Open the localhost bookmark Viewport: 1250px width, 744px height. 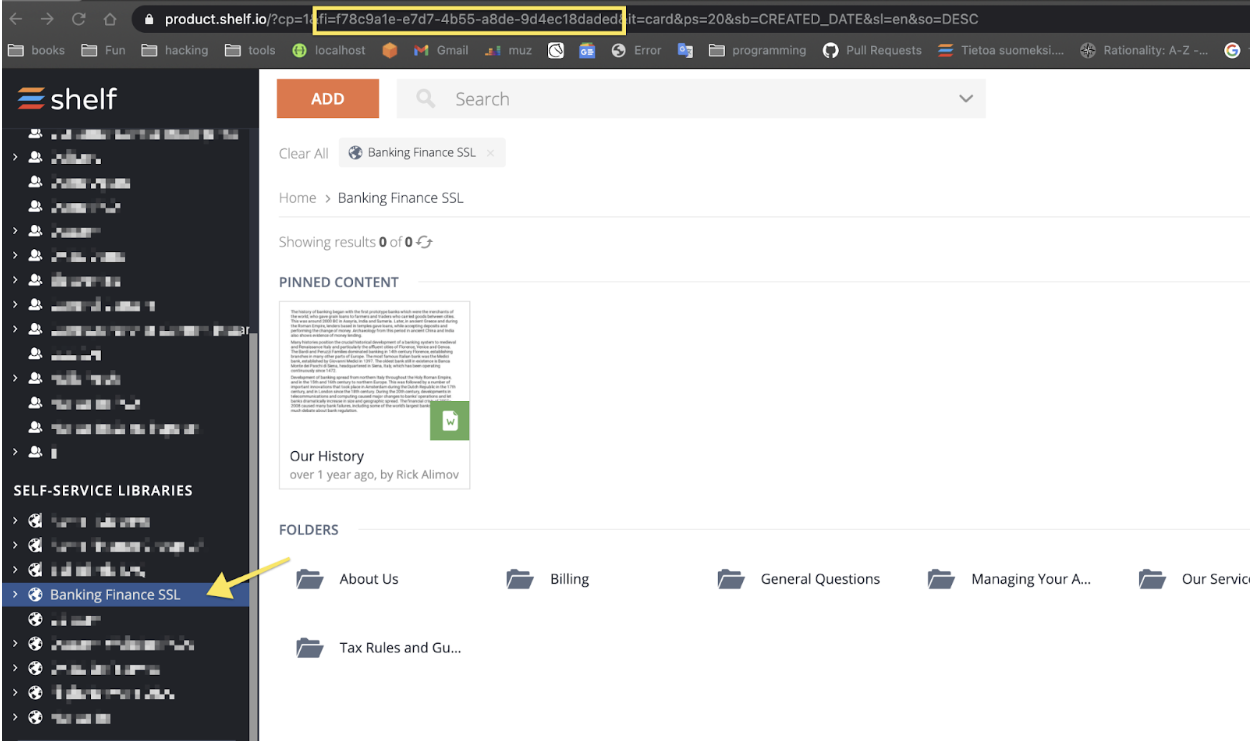point(329,50)
